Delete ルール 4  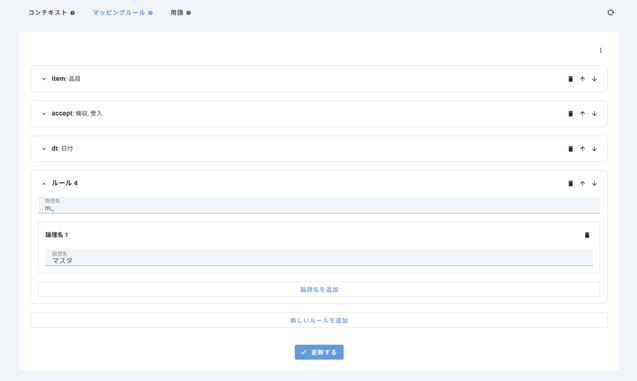coord(570,184)
